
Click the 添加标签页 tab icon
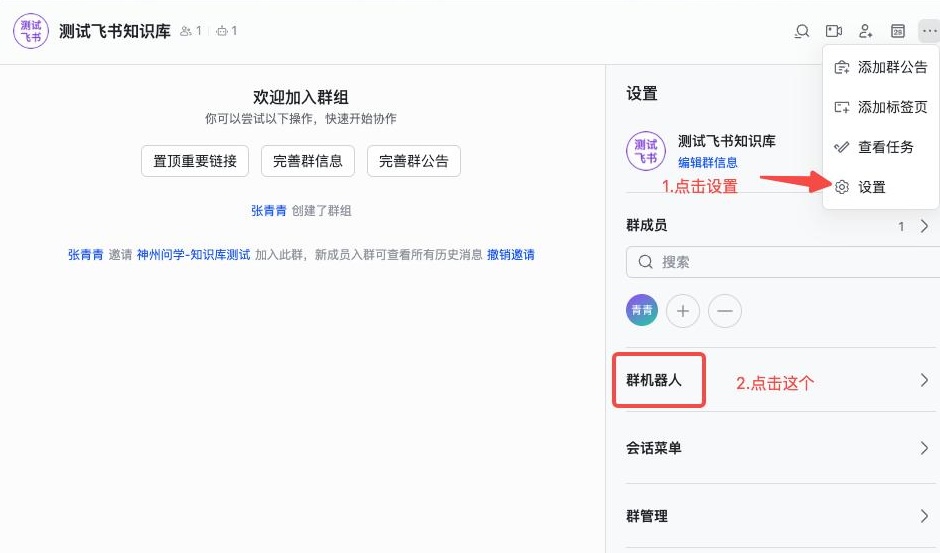[x=842, y=107]
